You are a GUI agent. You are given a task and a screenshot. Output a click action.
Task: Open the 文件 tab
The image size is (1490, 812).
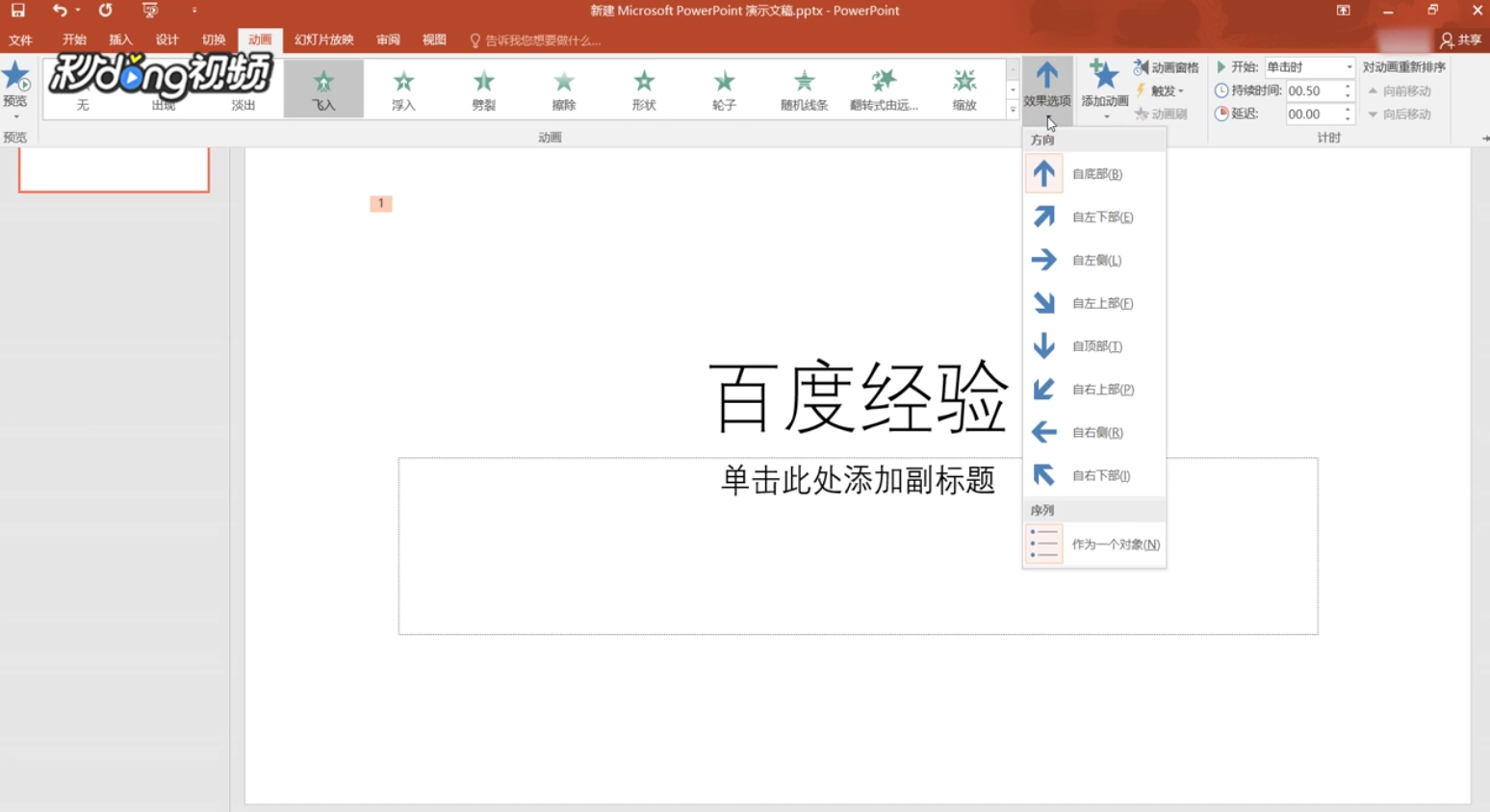click(x=20, y=40)
